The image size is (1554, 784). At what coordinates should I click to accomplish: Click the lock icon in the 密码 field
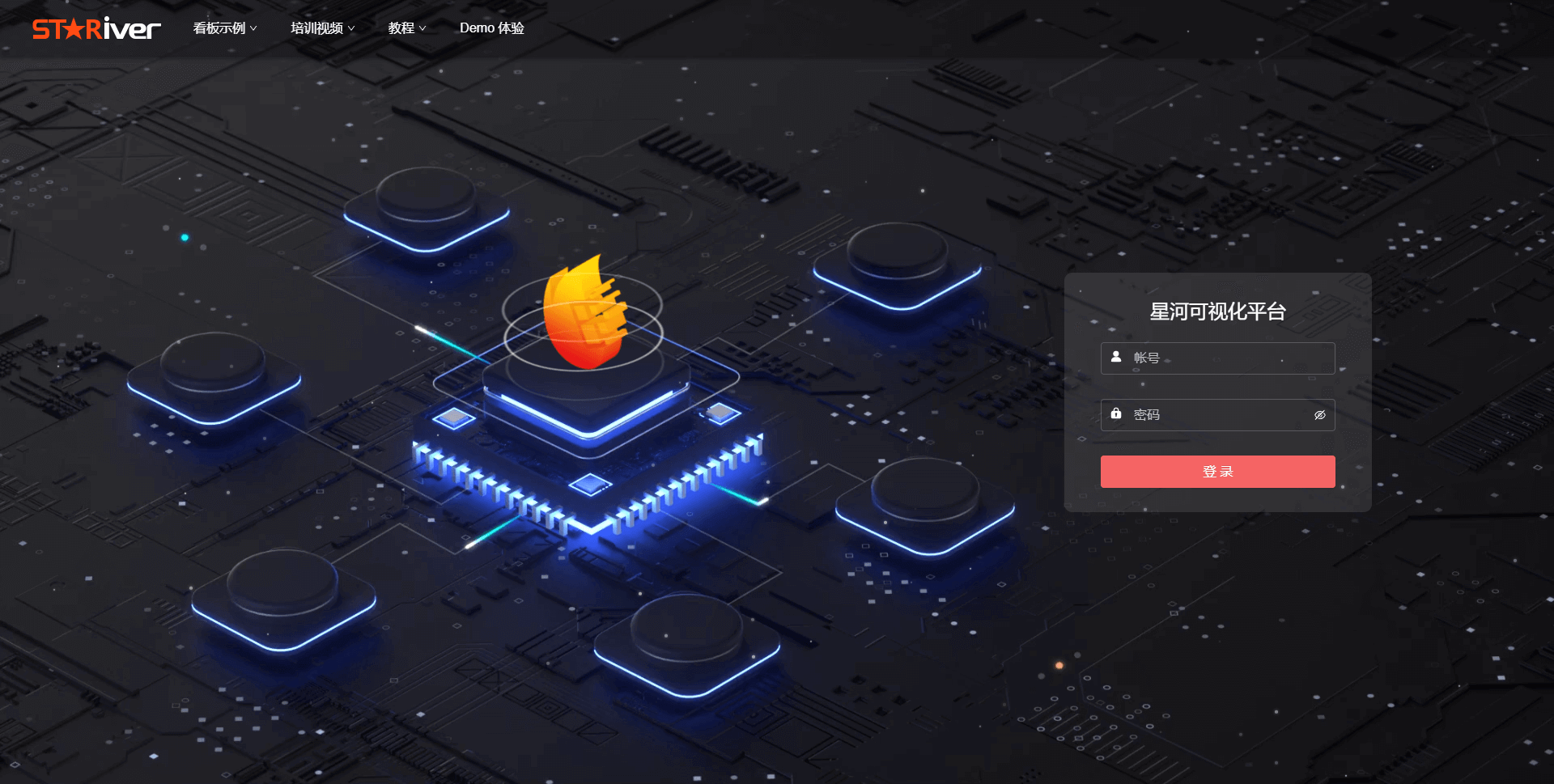(x=1116, y=413)
